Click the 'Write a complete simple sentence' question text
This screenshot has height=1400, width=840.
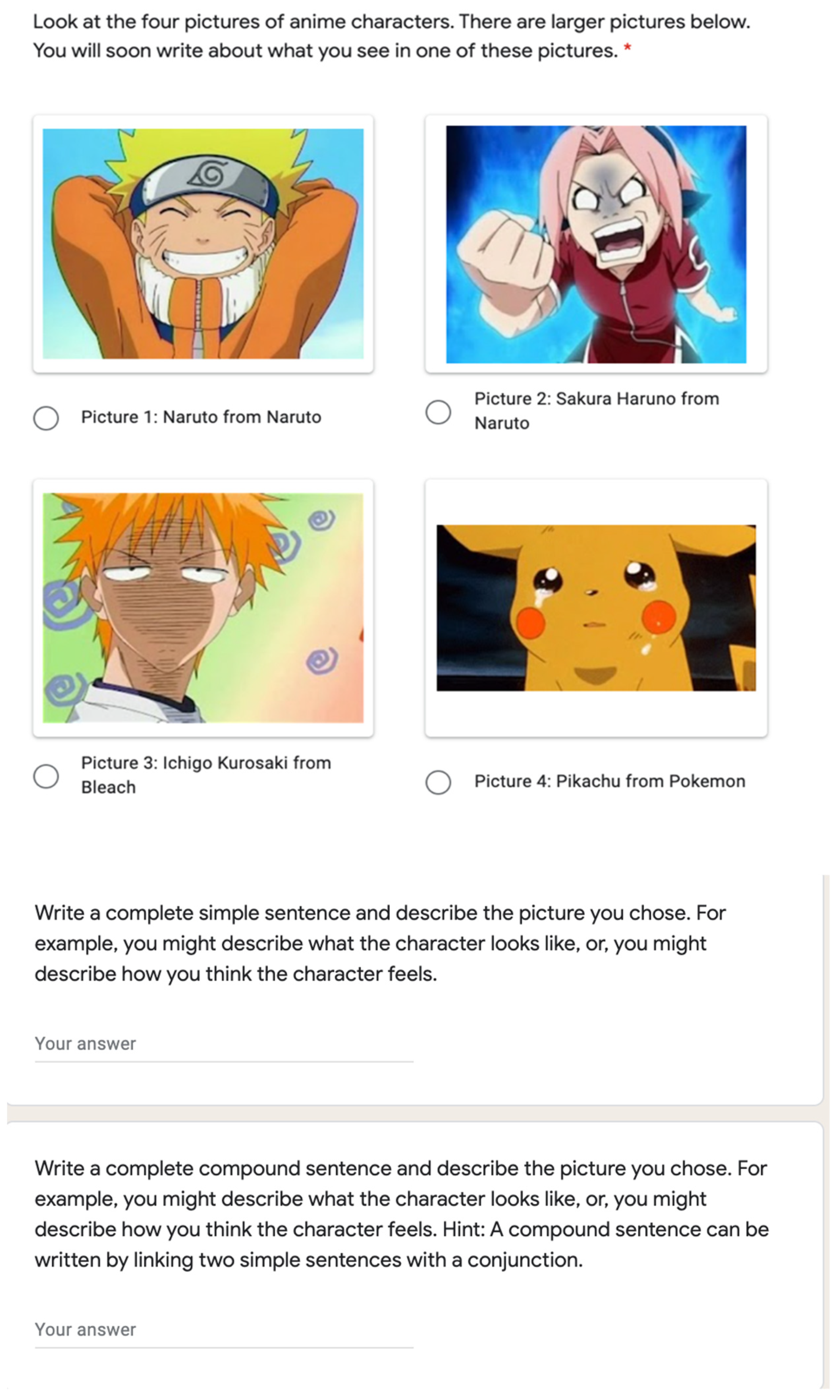click(379, 943)
